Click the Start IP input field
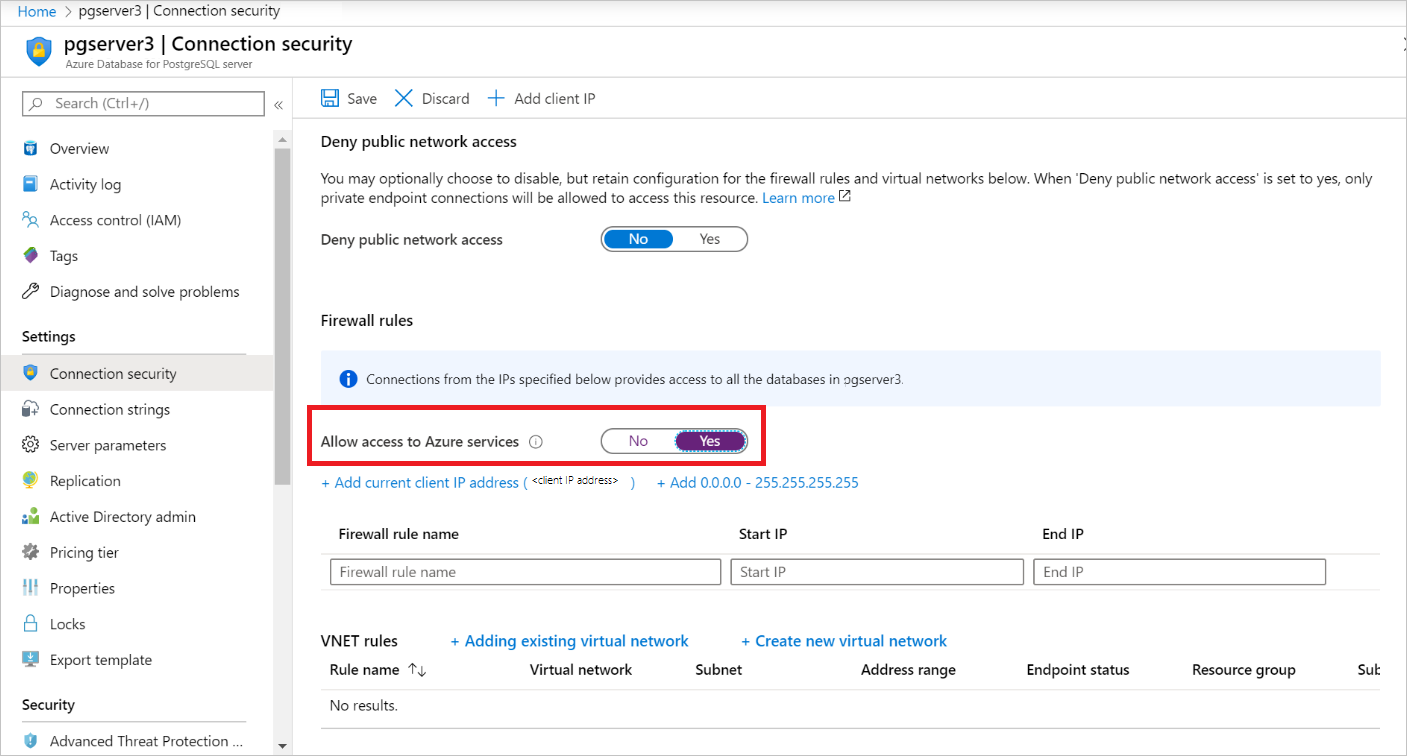This screenshot has height=756, width=1407. (877, 572)
